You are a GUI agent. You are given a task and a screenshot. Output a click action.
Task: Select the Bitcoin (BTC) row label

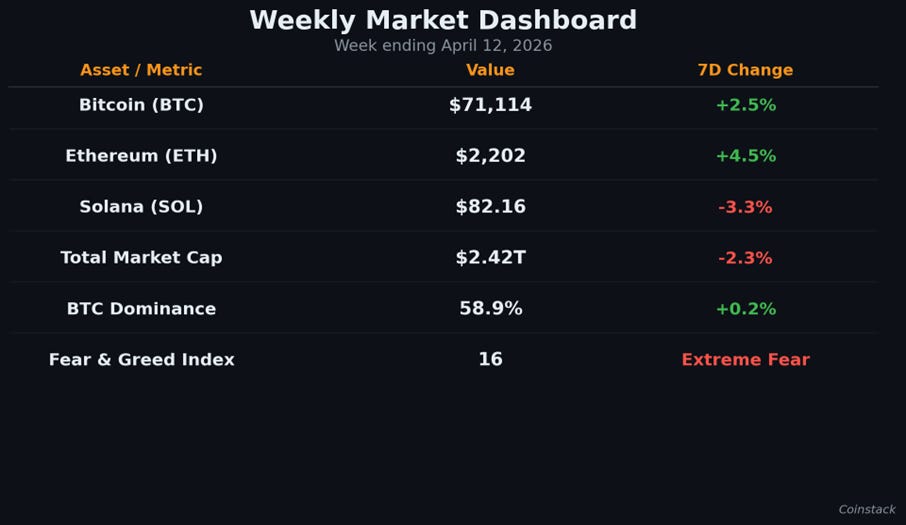point(141,105)
